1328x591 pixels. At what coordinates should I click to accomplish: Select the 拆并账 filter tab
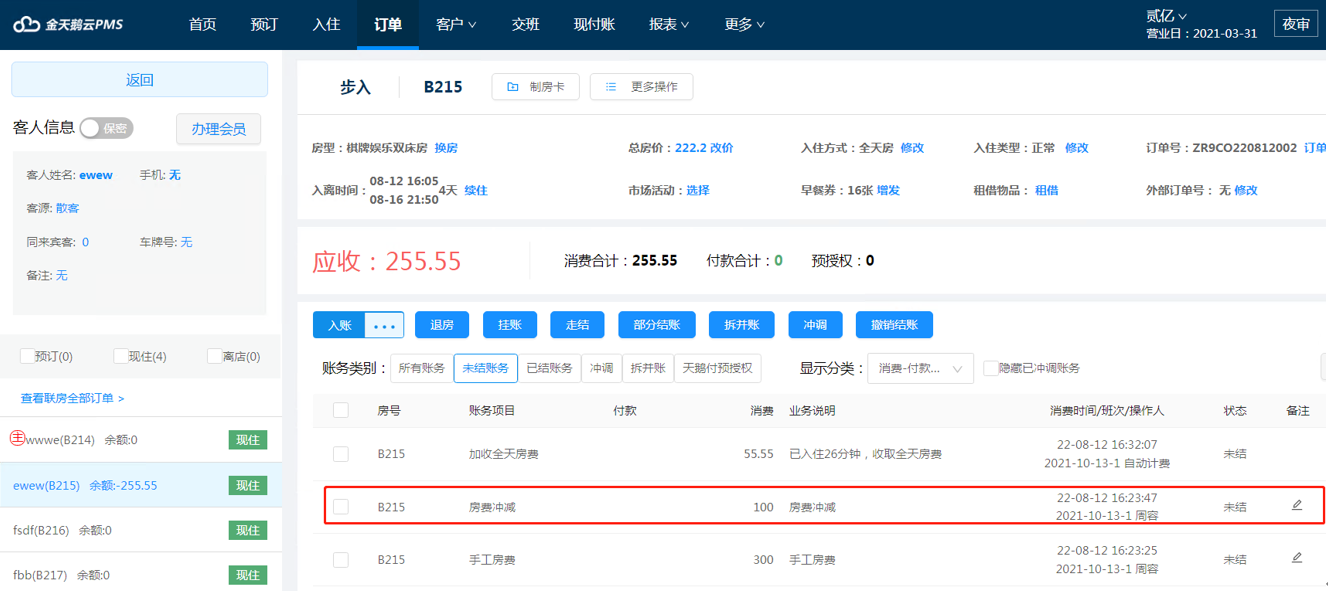click(x=647, y=368)
